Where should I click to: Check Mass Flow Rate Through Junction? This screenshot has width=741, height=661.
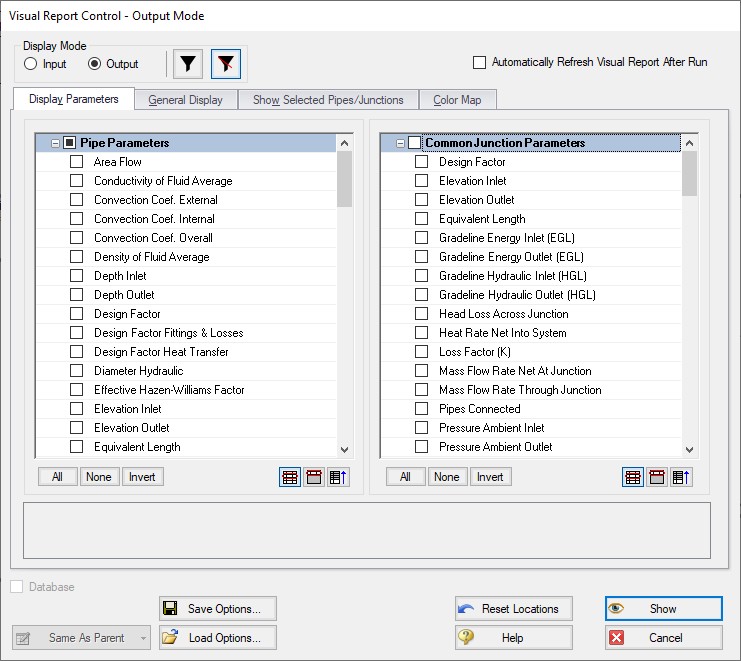click(421, 390)
